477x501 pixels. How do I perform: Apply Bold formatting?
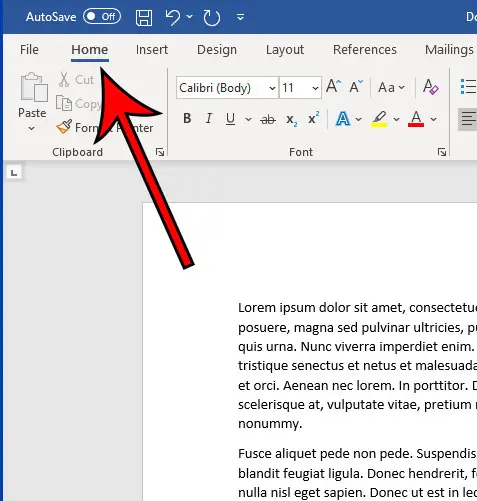point(187,118)
